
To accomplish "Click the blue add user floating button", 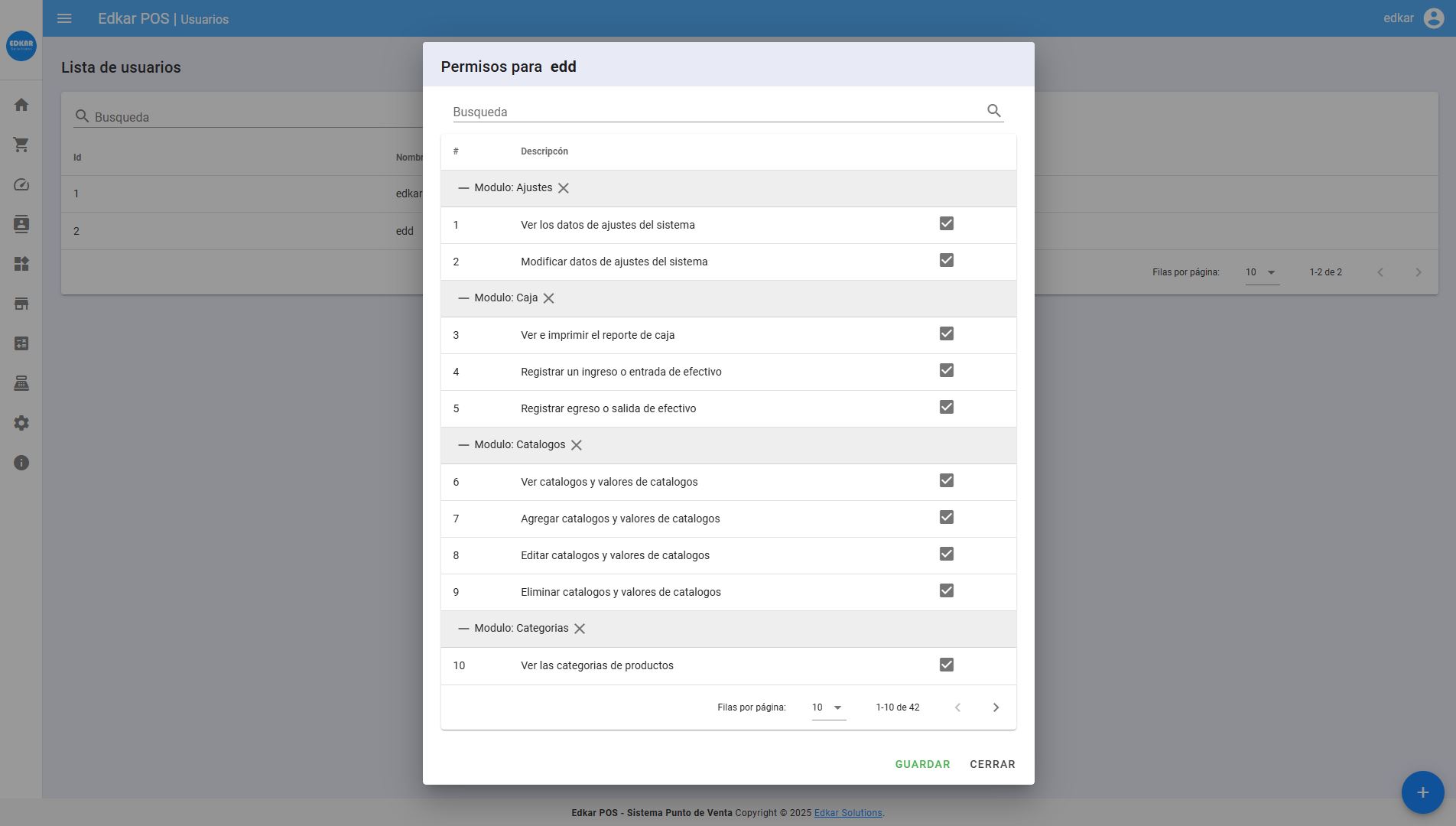I will click(1422, 792).
